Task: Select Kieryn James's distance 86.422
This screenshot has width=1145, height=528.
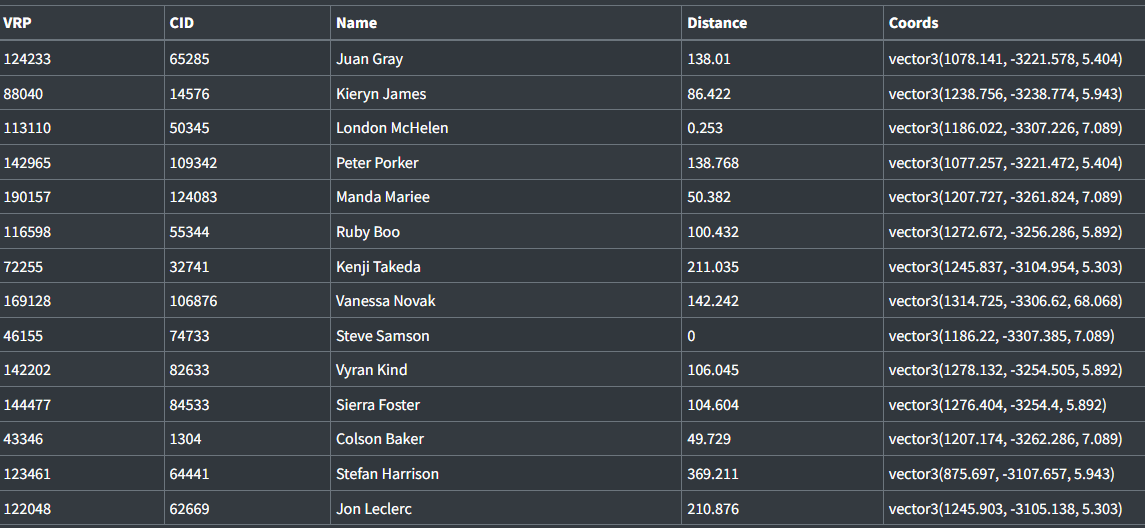Action: [709, 94]
